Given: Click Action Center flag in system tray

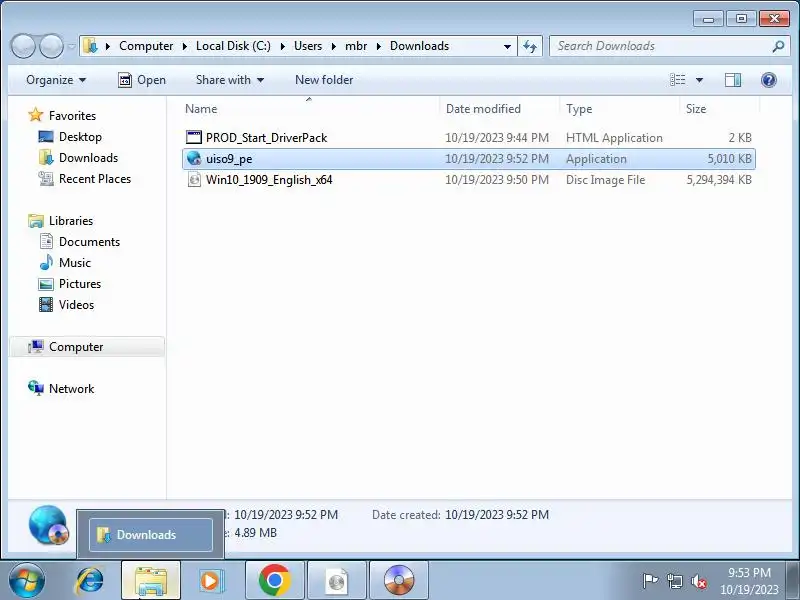Looking at the screenshot, I should click(650, 581).
